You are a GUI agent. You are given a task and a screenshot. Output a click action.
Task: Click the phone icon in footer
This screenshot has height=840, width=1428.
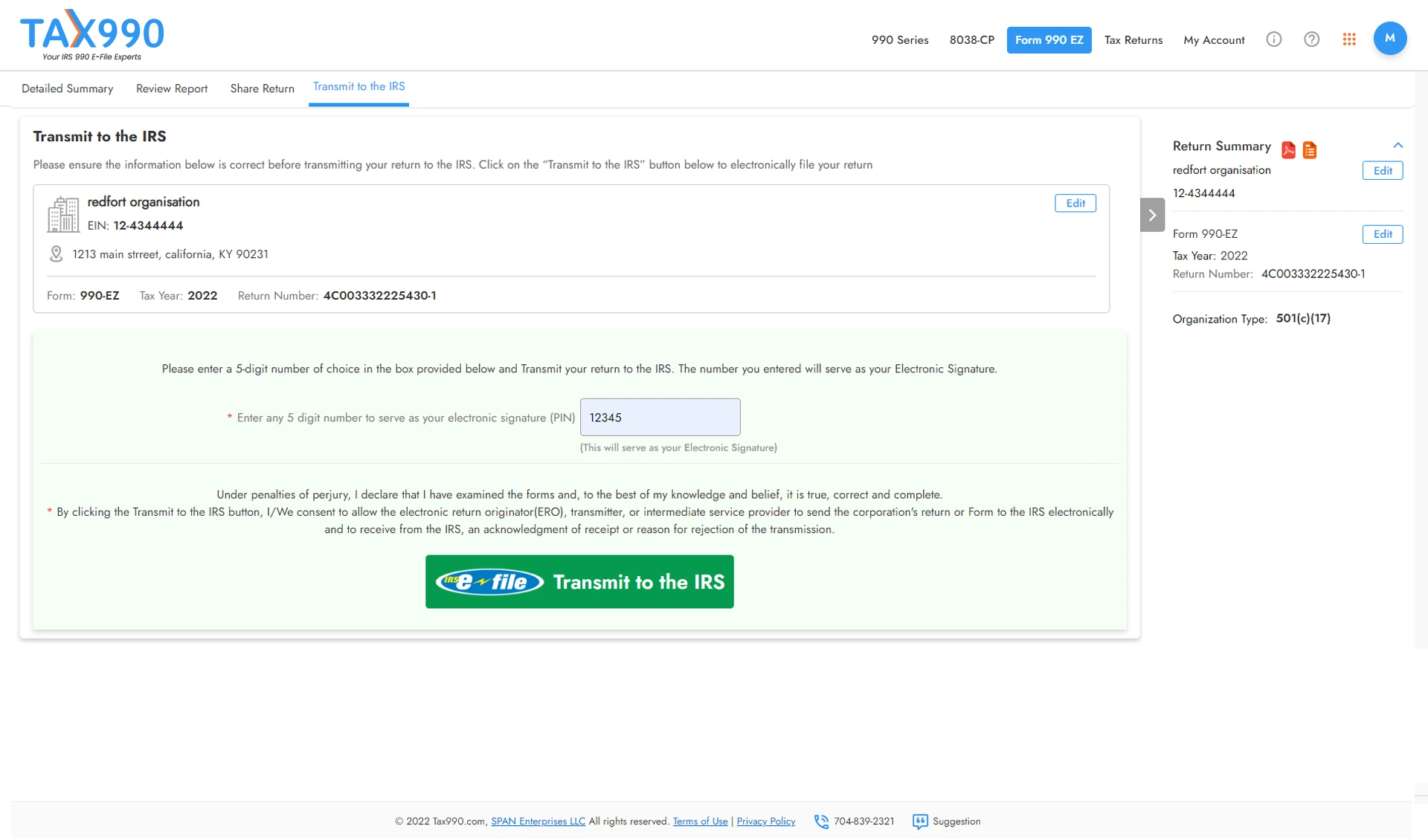click(x=821, y=821)
